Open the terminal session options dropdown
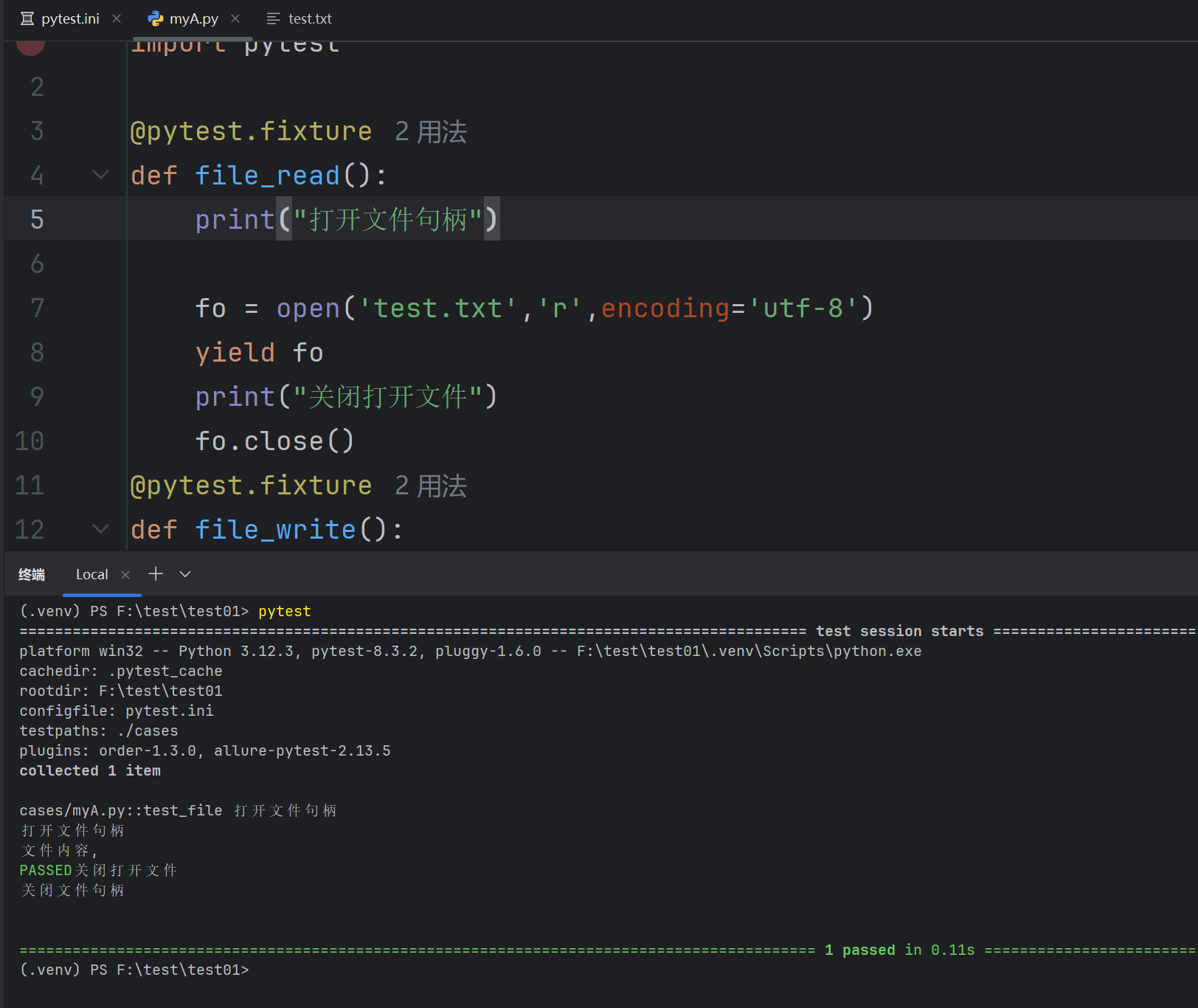 [x=185, y=574]
